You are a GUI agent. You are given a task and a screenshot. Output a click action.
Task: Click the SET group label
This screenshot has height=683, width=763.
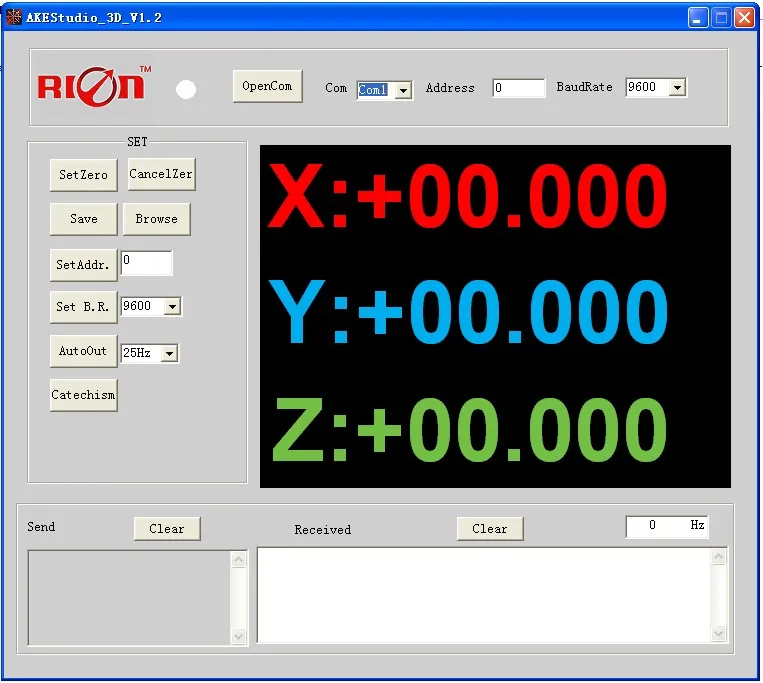(x=137, y=142)
